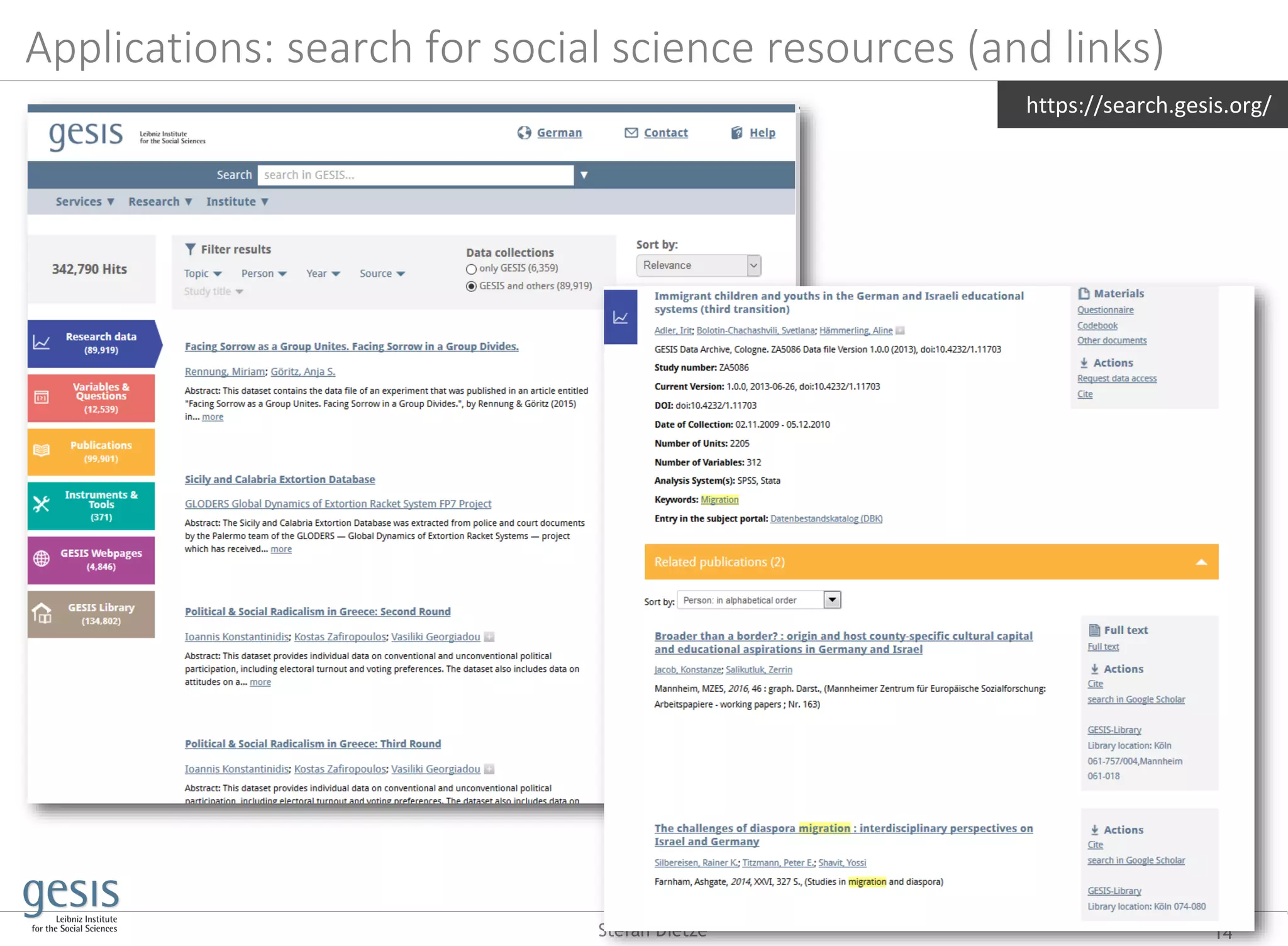The image size is (1288, 946).
Task: Click the globe icon next to German
Action: coord(524,133)
